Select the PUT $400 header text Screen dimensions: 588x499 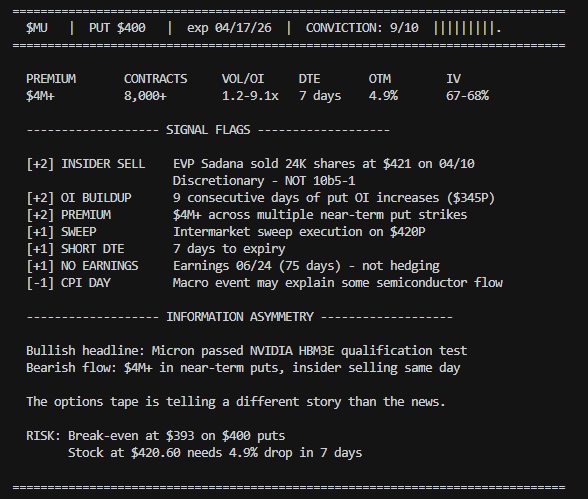click(x=117, y=28)
